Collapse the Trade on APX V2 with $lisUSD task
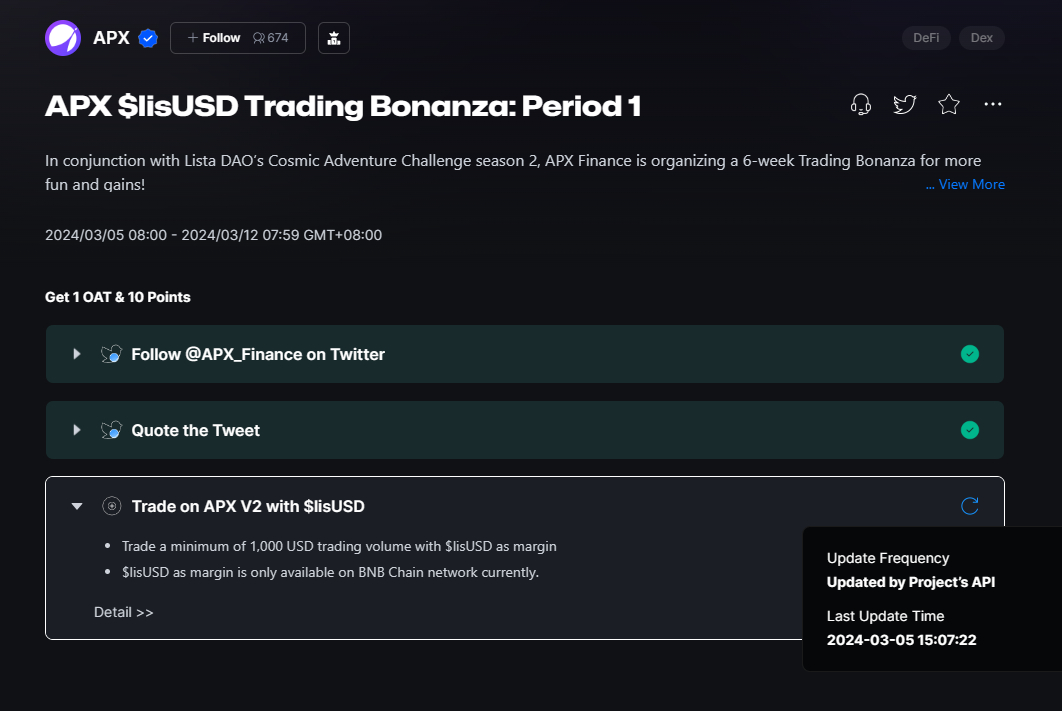Viewport: 1062px width, 711px height. (77, 506)
